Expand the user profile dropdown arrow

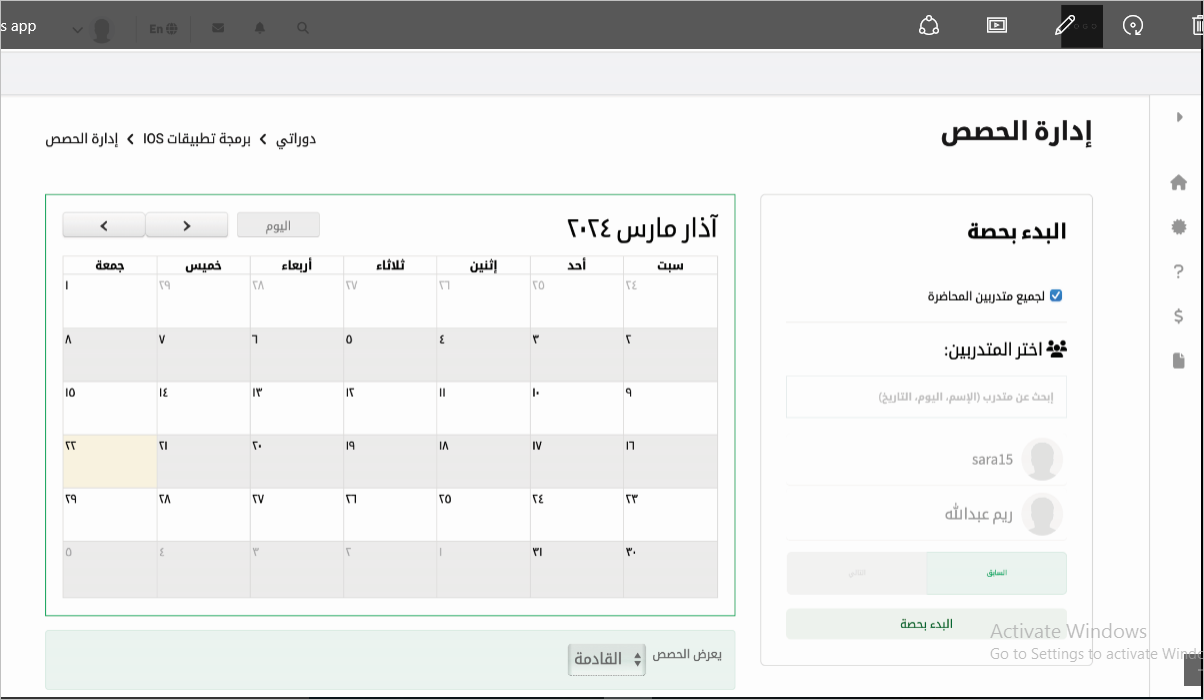point(78,30)
